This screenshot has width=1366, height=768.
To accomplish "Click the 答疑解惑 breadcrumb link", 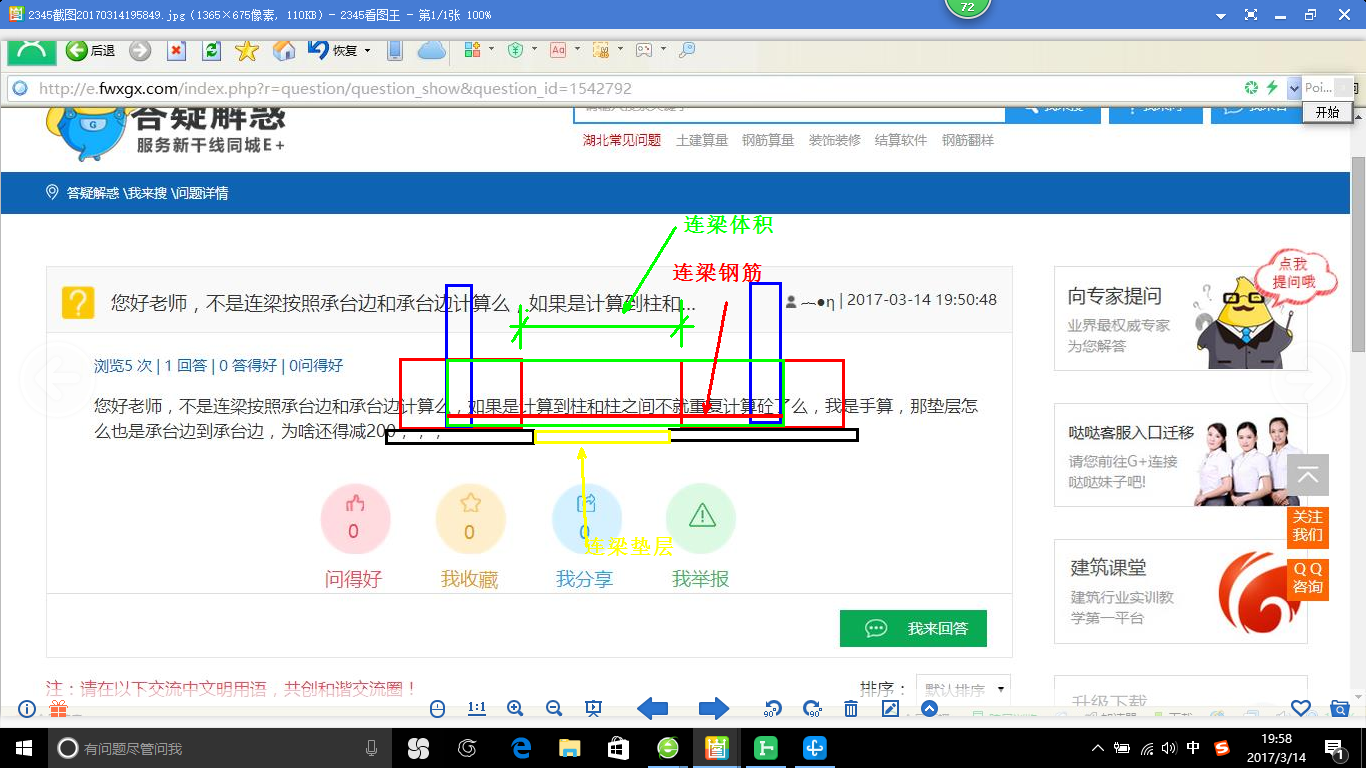I will [92, 193].
